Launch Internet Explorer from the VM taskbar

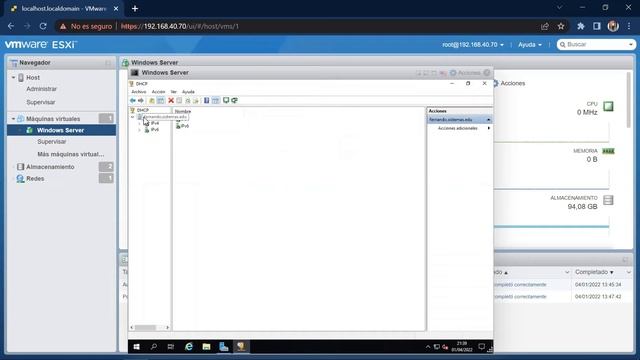coord(189,347)
